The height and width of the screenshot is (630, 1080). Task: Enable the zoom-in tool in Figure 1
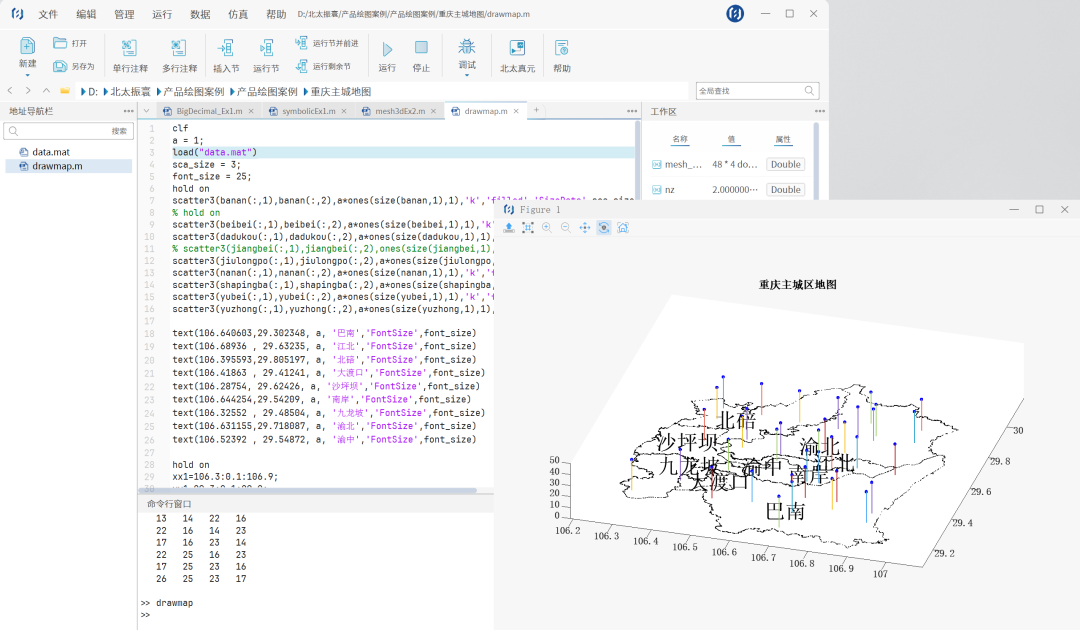coord(547,228)
